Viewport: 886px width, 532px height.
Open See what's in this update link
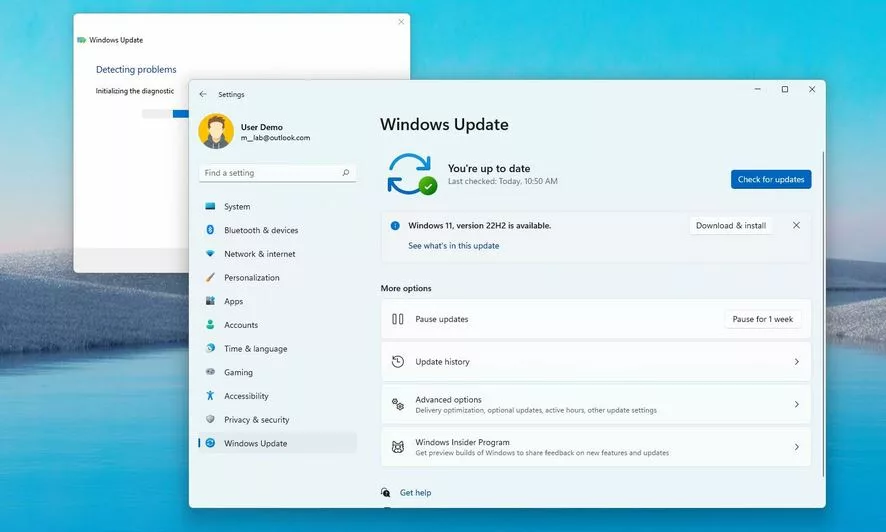(453, 246)
